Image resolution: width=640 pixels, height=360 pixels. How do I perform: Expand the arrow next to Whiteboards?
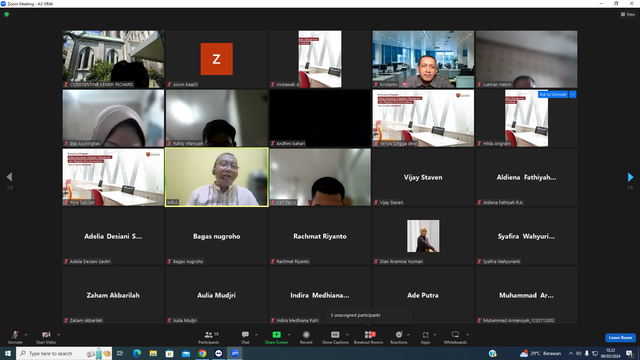click(467, 335)
